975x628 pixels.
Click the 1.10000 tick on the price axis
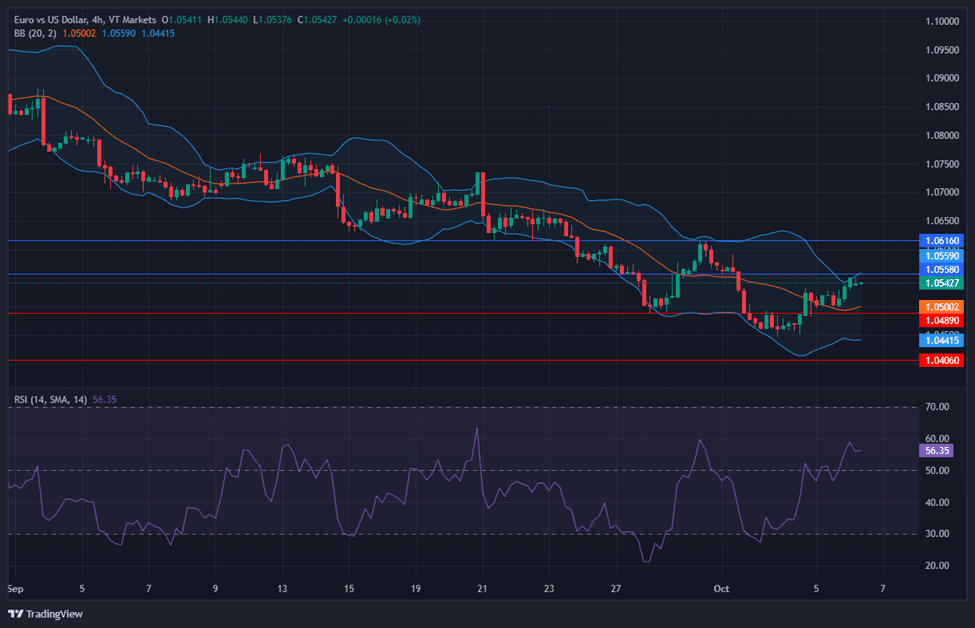[942, 21]
